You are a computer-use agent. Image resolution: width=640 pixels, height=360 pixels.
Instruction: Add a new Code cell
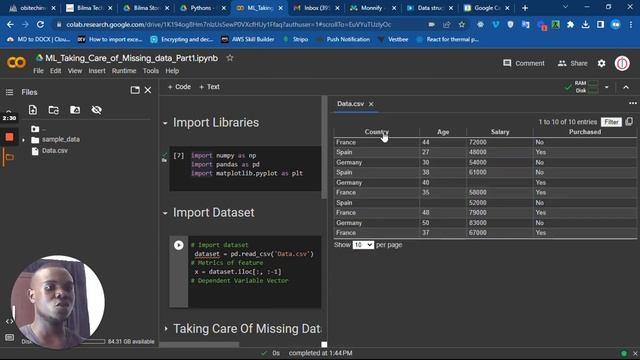click(x=179, y=87)
